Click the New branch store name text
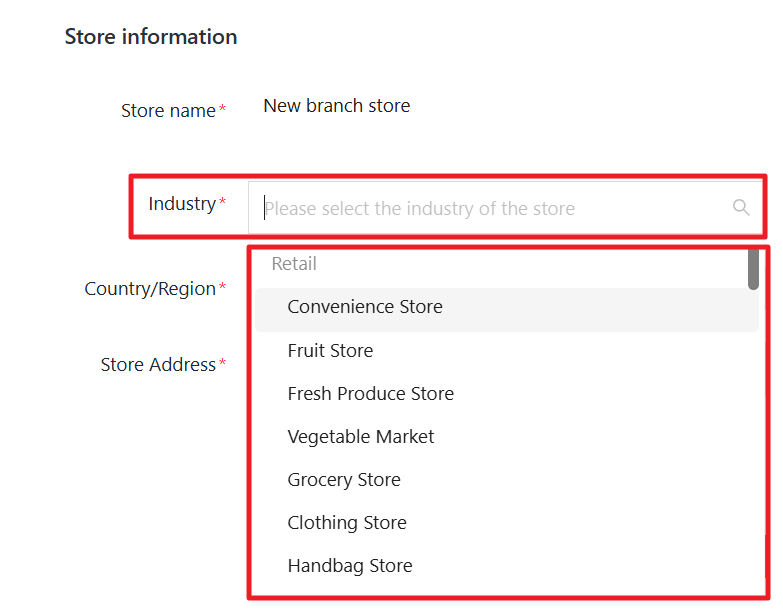Screen dimensions: 783x610 pos(336,106)
